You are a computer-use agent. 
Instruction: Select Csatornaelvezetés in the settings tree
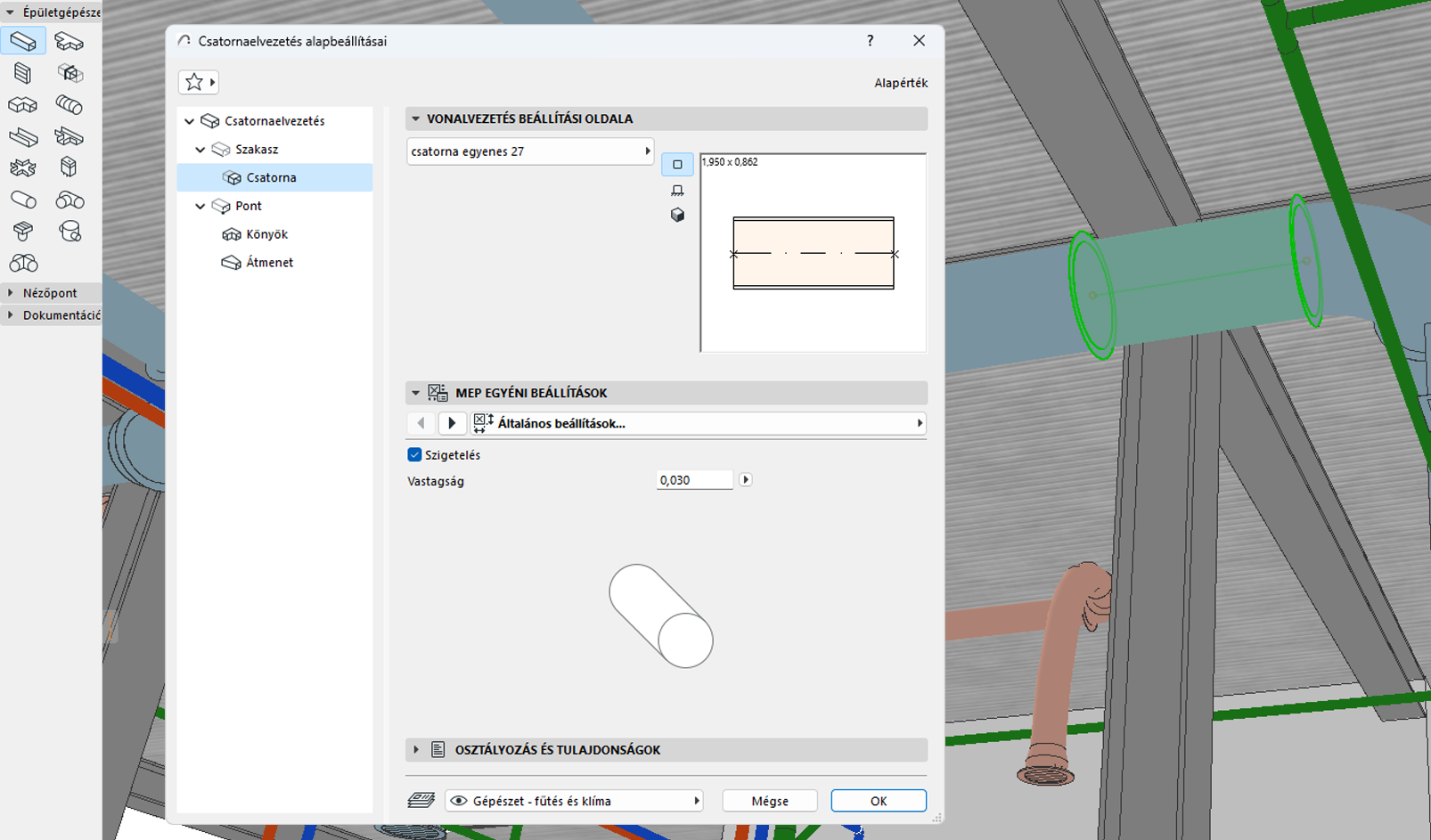coord(274,121)
